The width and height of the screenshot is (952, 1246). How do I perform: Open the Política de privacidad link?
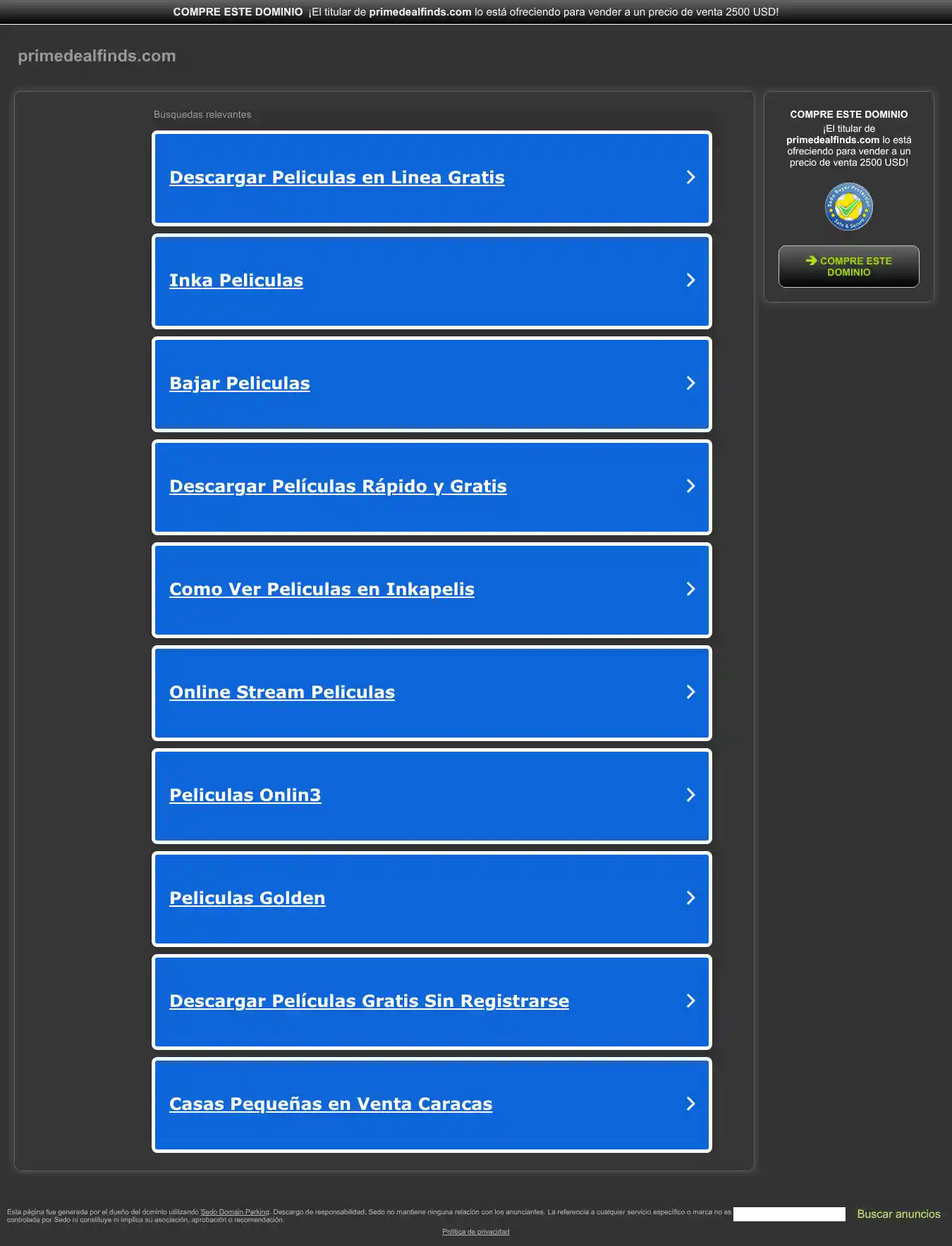pyautogui.click(x=476, y=1232)
